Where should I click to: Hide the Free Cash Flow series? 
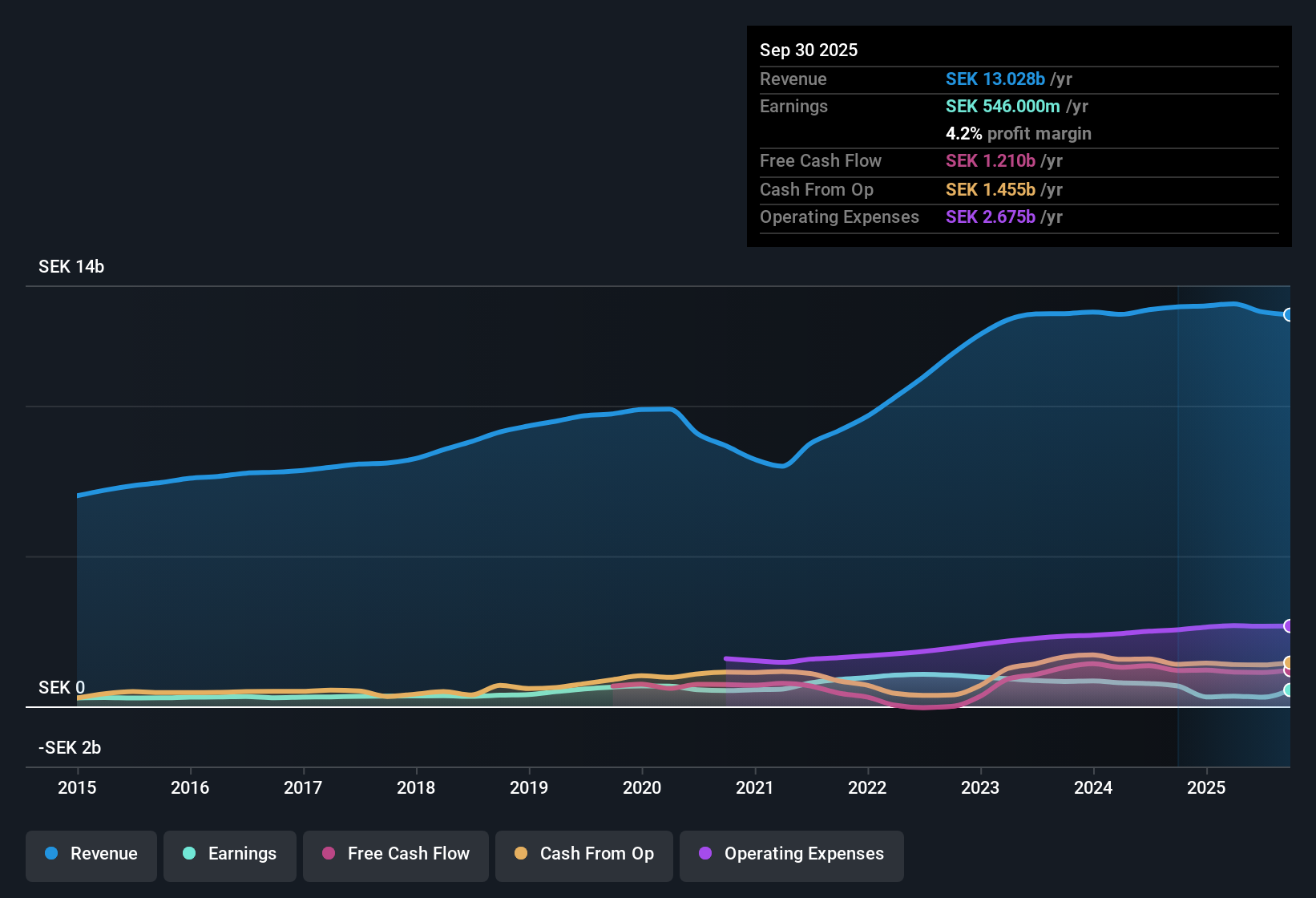(x=396, y=856)
